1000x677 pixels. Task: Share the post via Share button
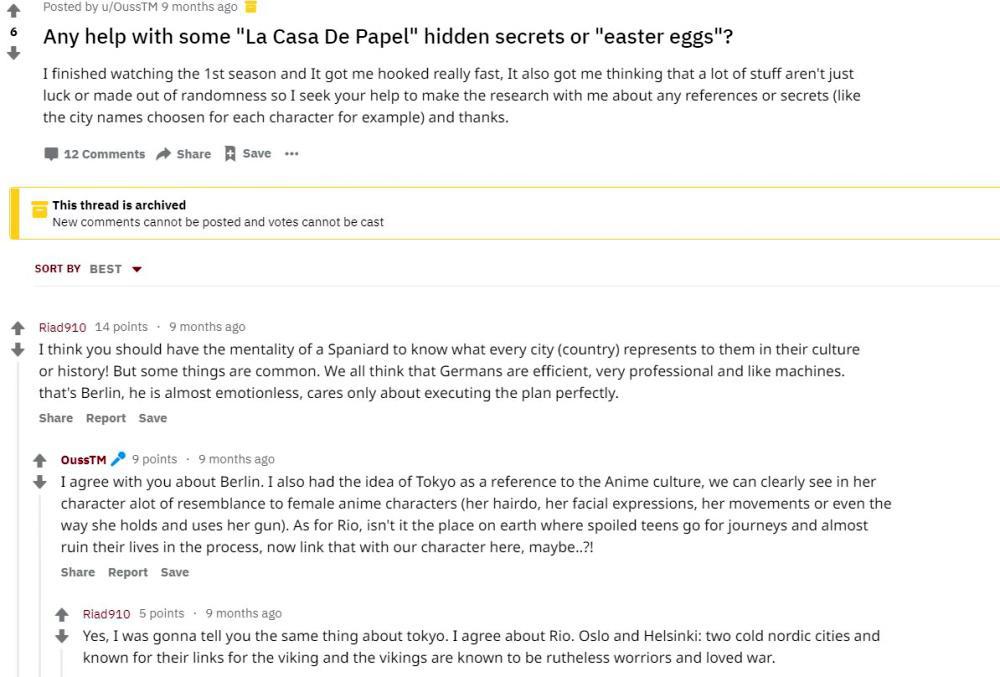pos(184,154)
